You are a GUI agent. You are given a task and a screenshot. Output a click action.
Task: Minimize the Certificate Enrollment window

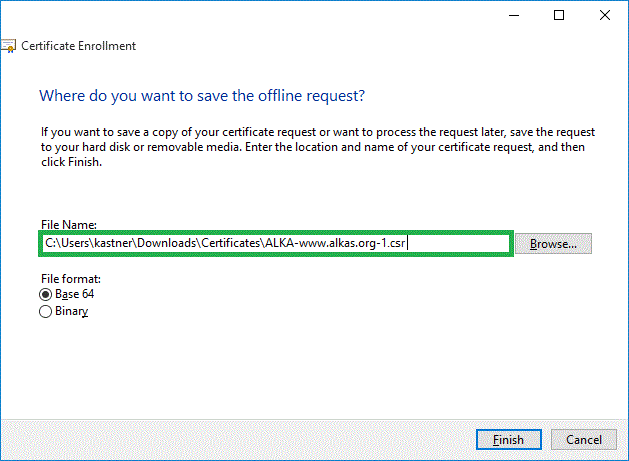coord(513,15)
